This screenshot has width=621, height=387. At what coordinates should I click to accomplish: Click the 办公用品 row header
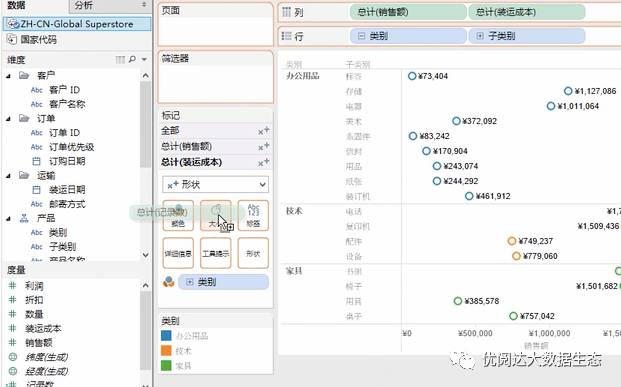tap(303, 76)
